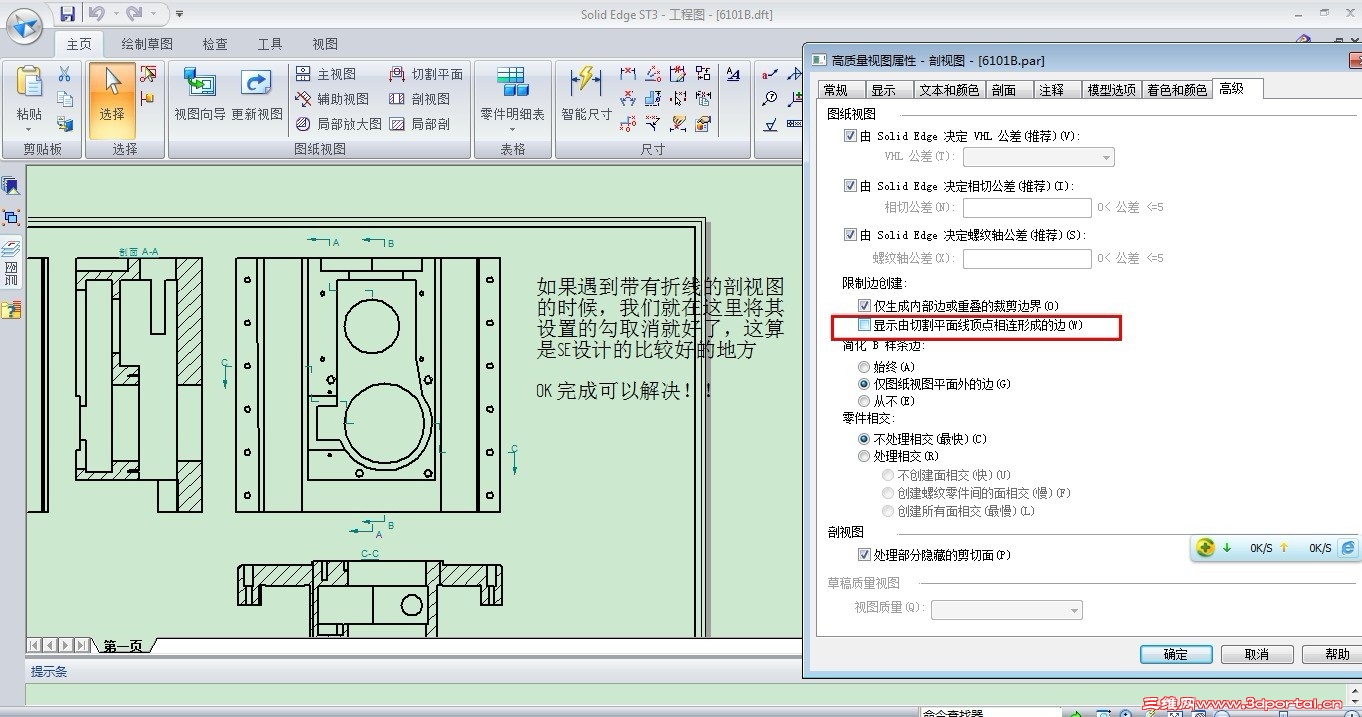Open the 文本和颜色 dialog tab
This screenshot has height=717, width=1362.
point(948,90)
